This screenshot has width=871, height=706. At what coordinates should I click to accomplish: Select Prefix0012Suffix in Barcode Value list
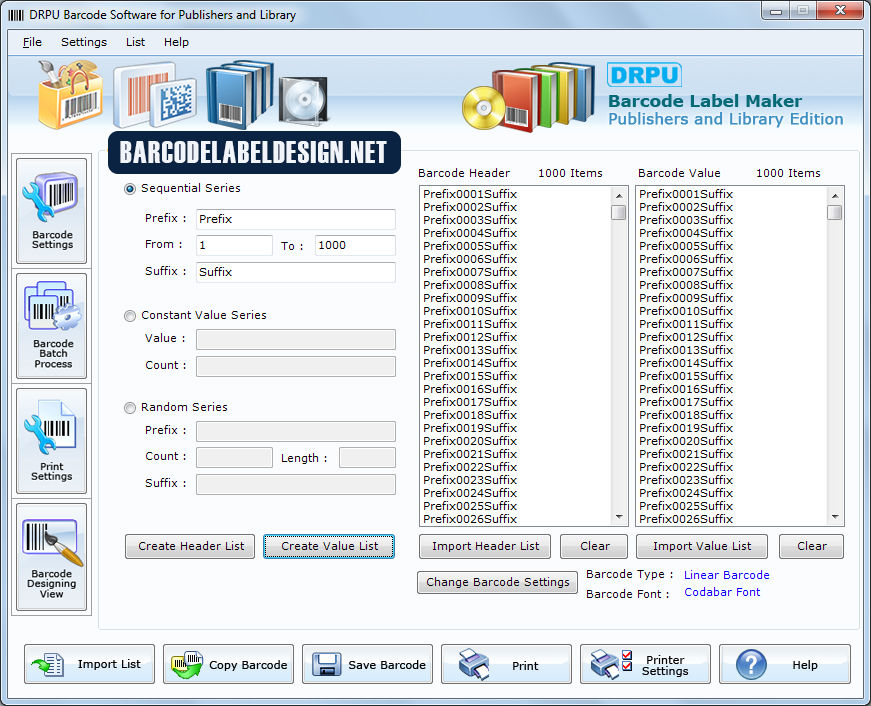[686, 337]
